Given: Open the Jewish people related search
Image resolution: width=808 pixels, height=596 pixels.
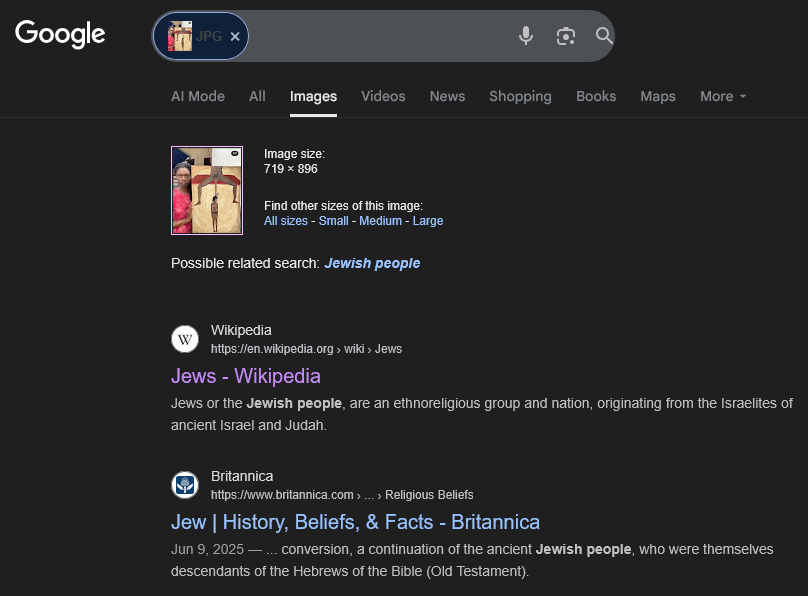Looking at the screenshot, I should tap(372, 263).
